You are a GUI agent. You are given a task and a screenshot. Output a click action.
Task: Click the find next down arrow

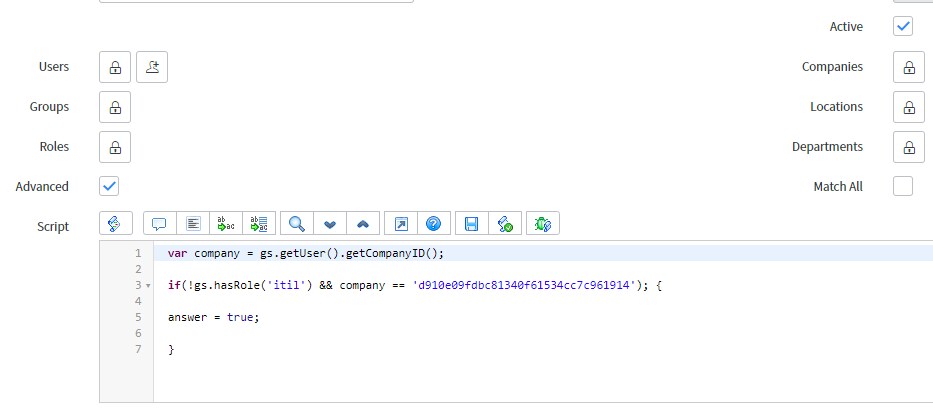(330, 224)
